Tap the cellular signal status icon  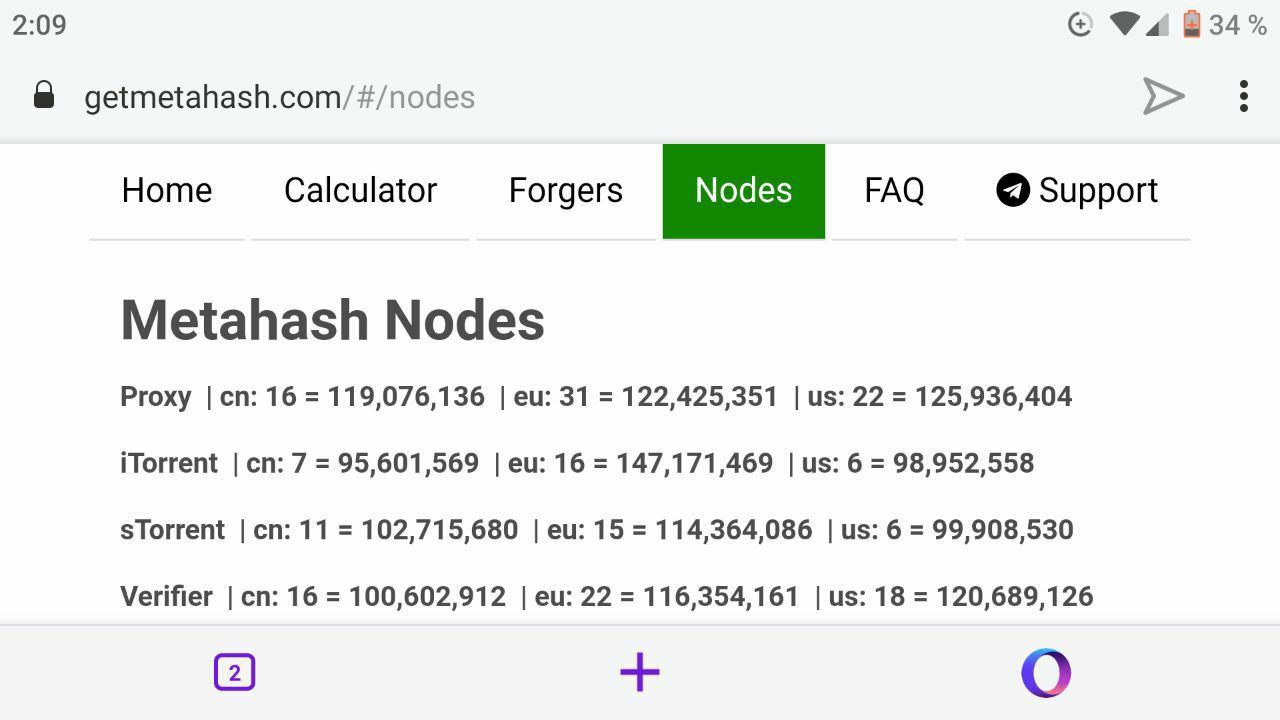pyautogui.click(x=1157, y=24)
